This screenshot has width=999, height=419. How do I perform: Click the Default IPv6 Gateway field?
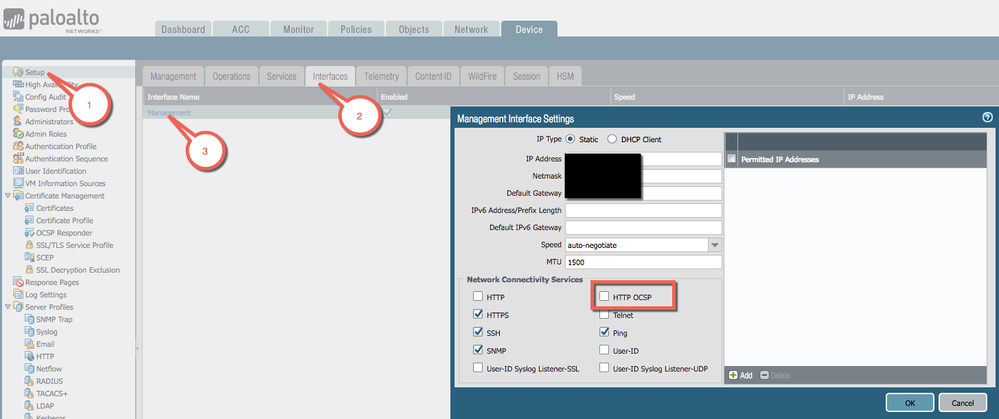coord(643,228)
